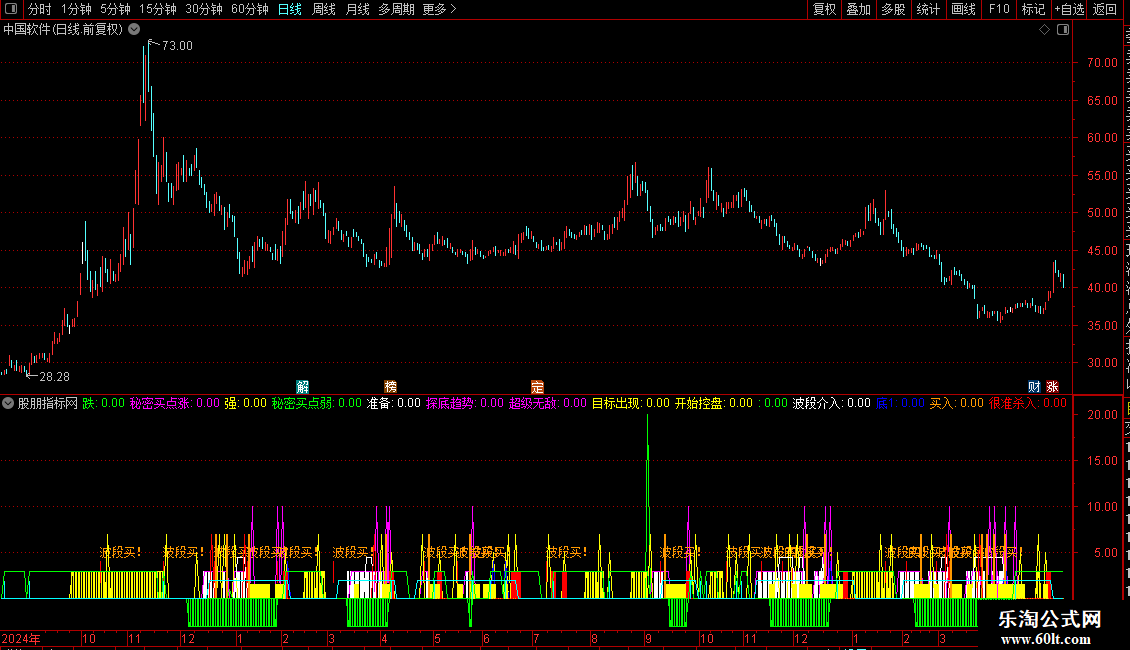
Task: Select the 5分钟 period
Action: 115,9
